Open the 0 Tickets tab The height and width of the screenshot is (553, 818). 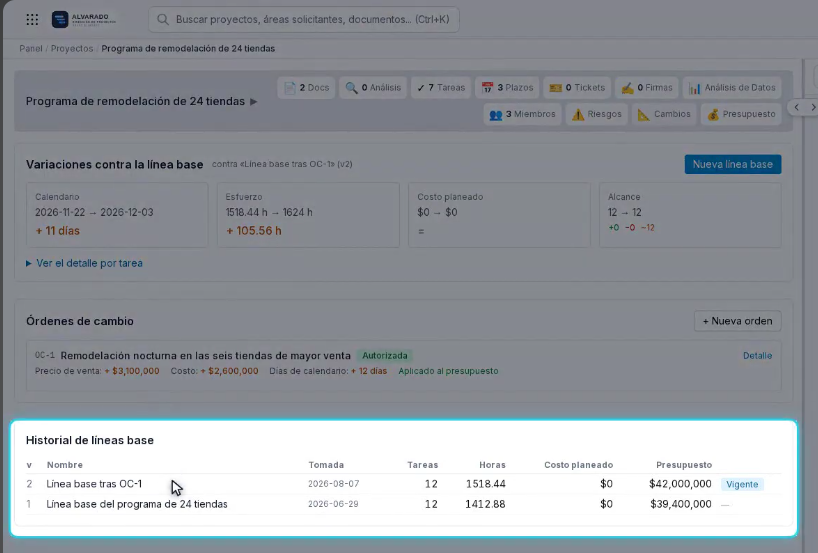[x=577, y=88]
